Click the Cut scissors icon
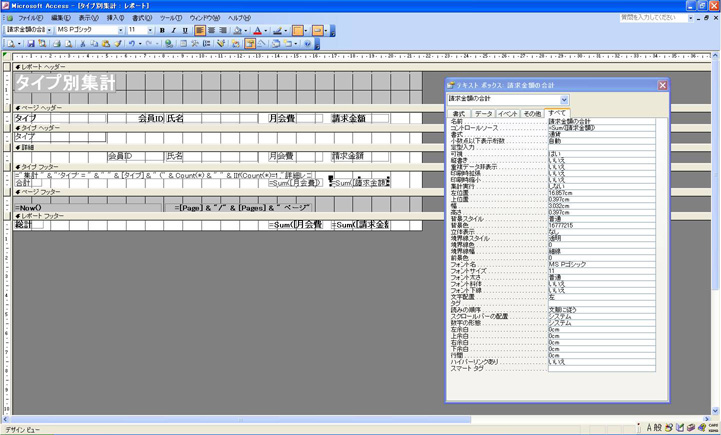721x435 pixels. coord(83,44)
